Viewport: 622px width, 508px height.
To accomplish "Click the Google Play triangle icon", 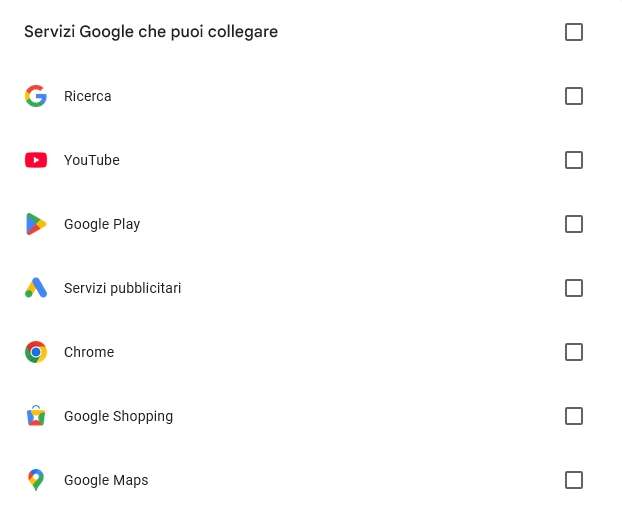I will pyautogui.click(x=36, y=224).
